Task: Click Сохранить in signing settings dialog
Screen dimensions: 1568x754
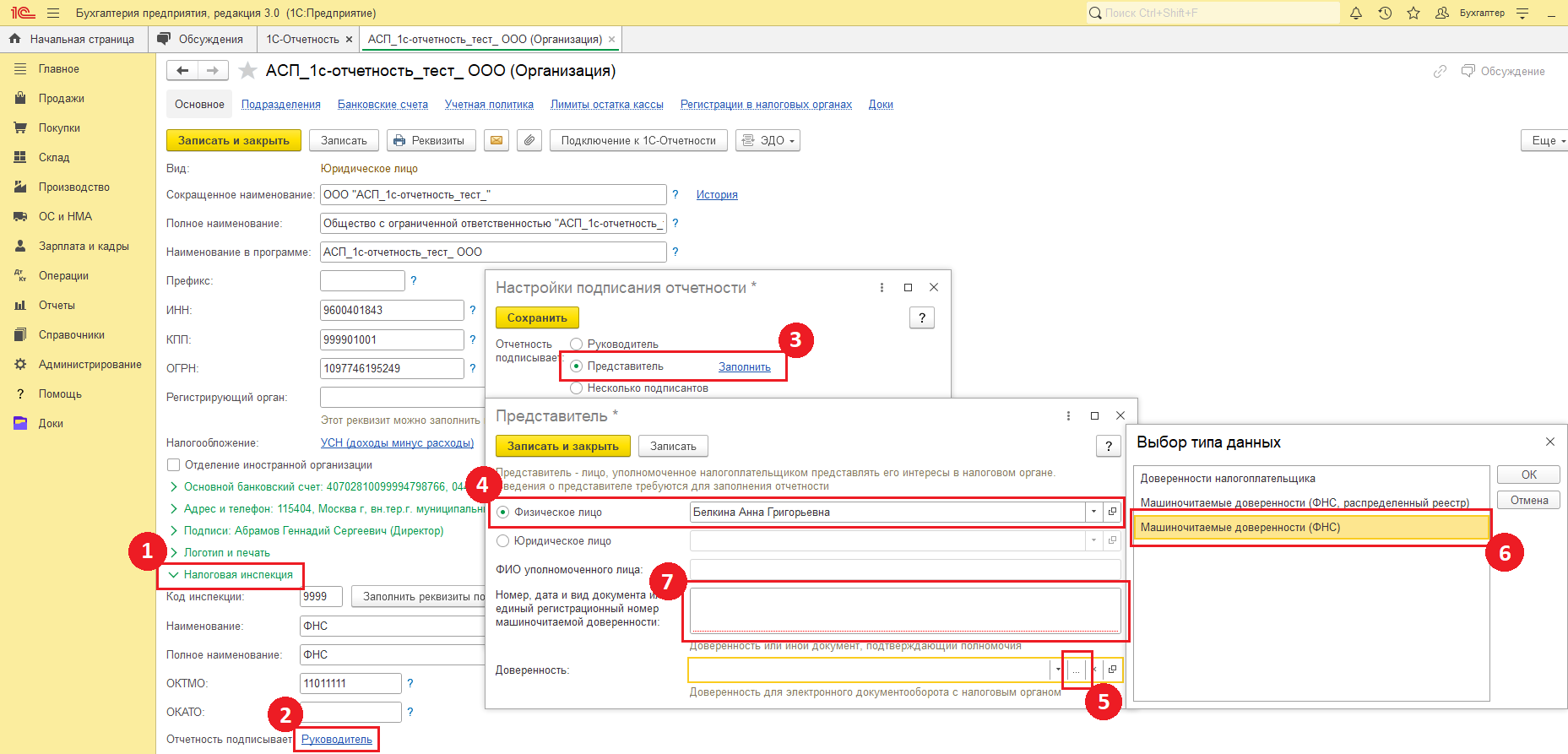Action: (x=537, y=317)
